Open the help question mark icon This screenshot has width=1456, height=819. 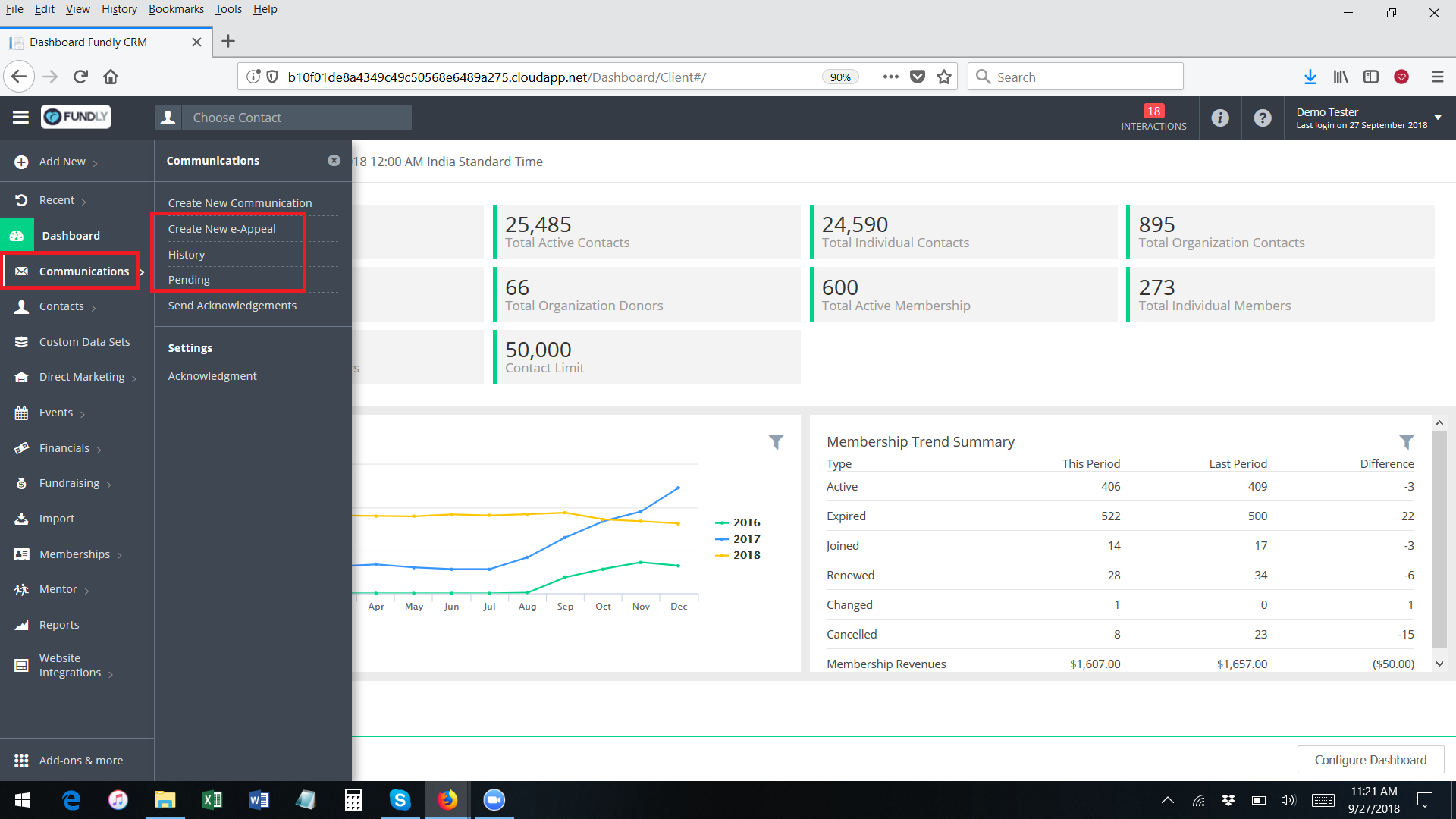[x=1262, y=118]
